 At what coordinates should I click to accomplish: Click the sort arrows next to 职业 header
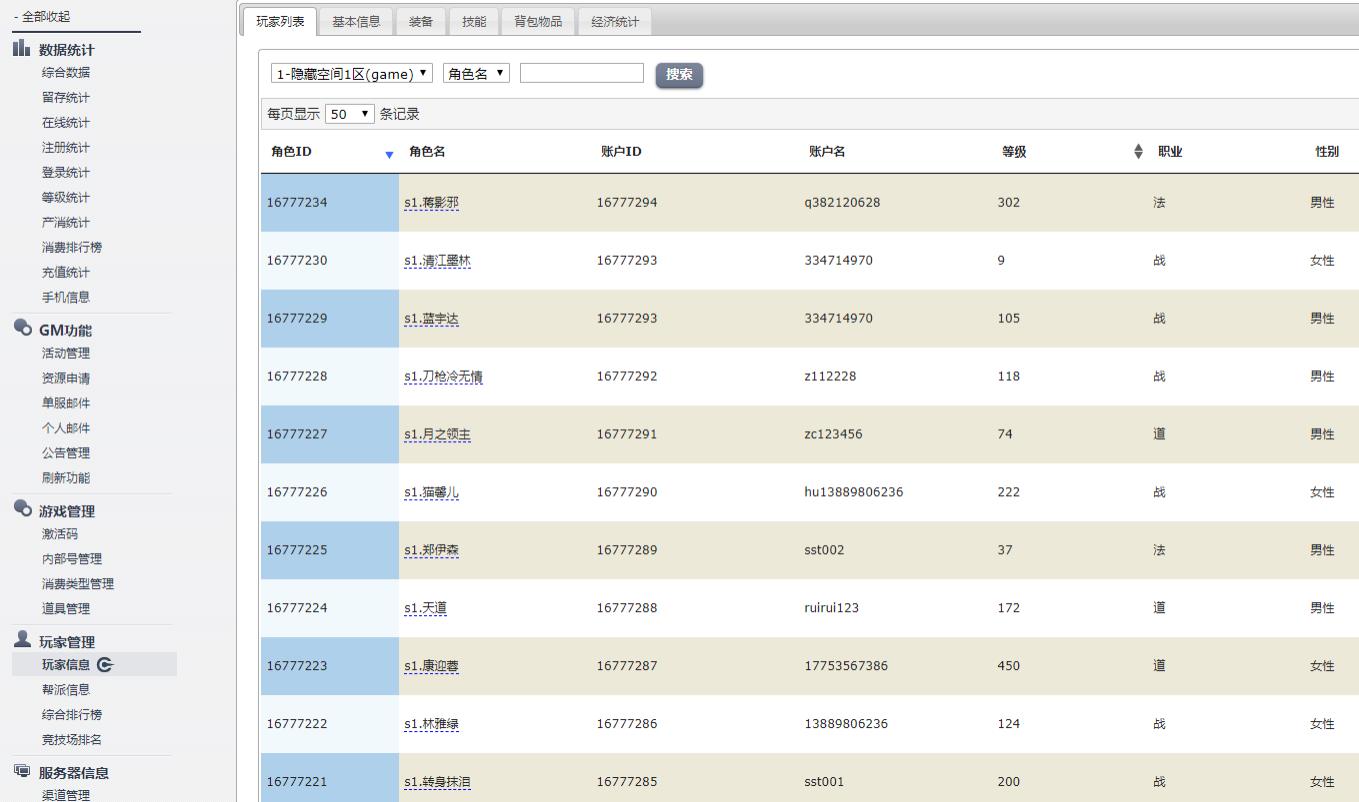[1138, 152]
